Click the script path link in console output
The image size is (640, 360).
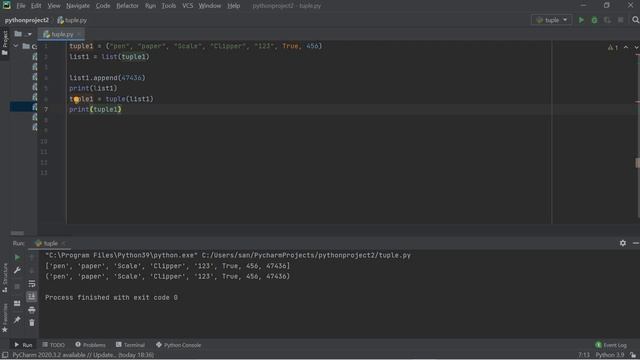pos(306,255)
